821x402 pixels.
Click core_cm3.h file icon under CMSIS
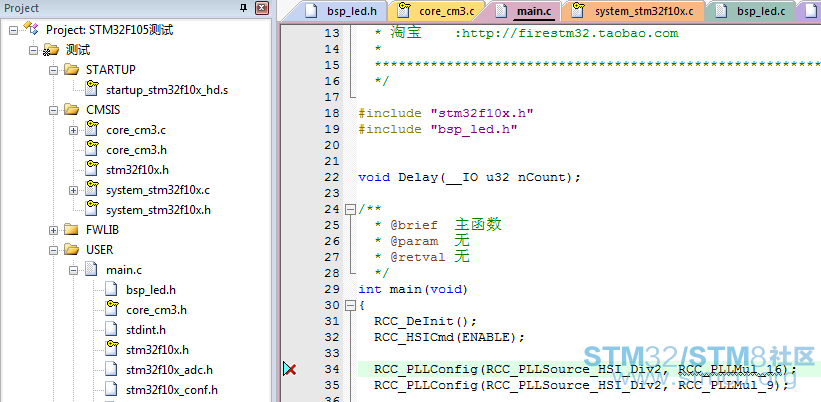point(92,149)
